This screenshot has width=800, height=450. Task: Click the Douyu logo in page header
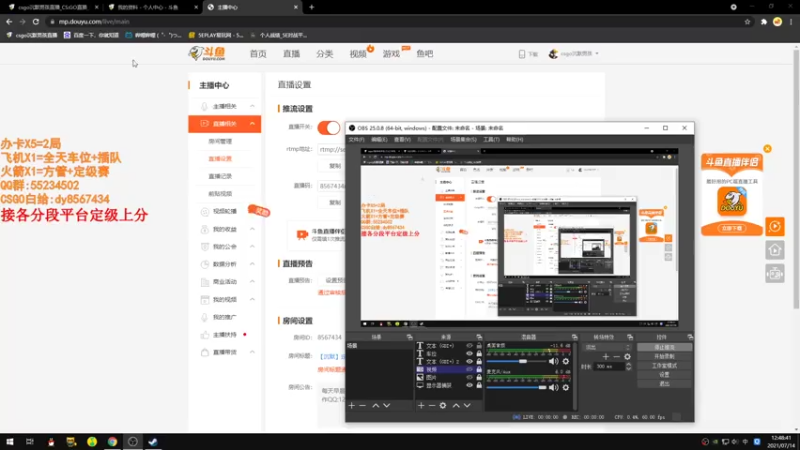[207, 53]
